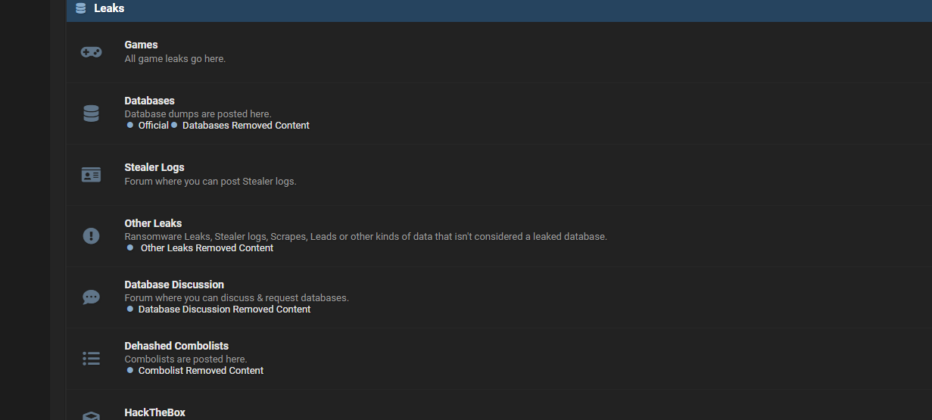Open the Dehashed Combolists forum title
The height and width of the screenshot is (420, 932).
tap(176, 346)
